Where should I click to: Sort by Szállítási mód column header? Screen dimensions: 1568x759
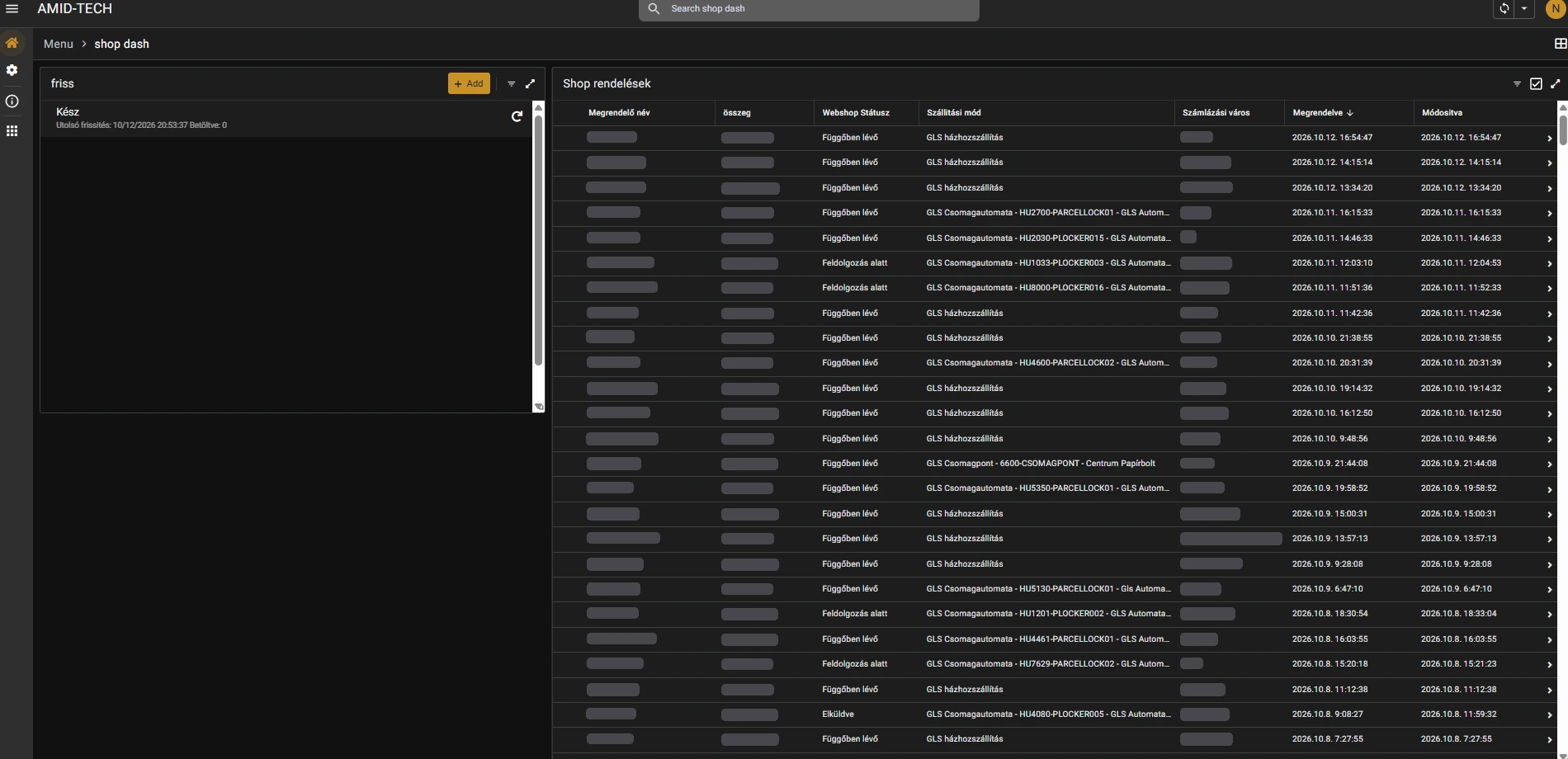(954, 112)
